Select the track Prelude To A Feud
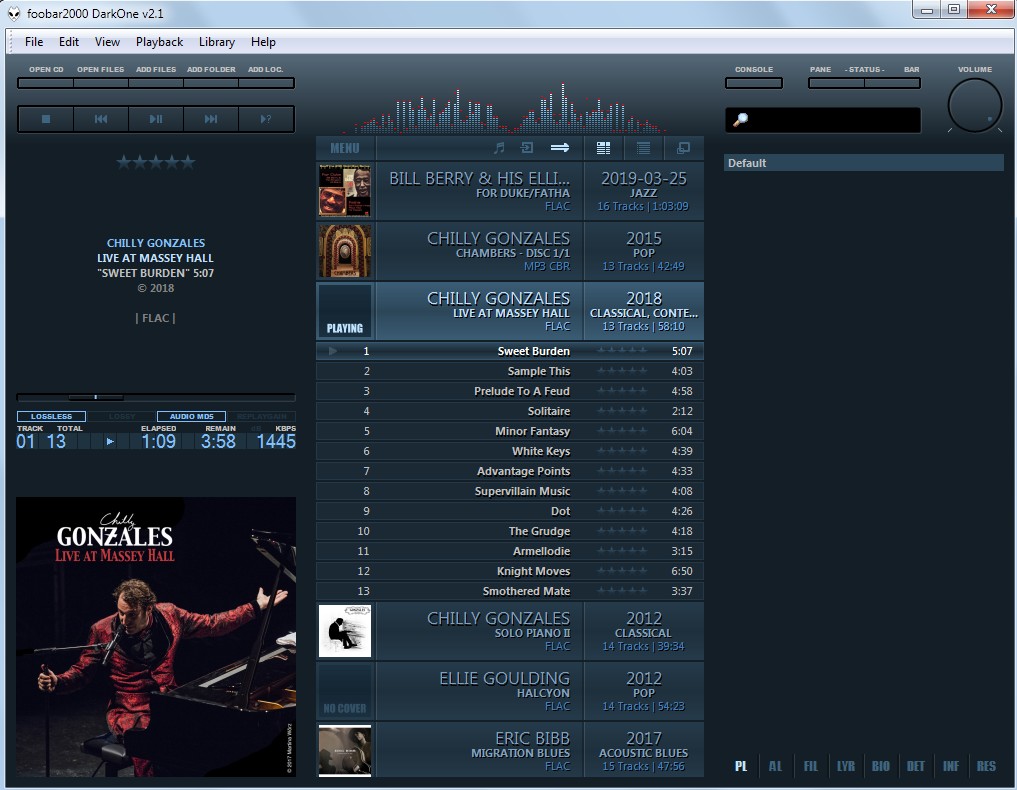Screen dimensions: 1017x790 (x=510, y=391)
